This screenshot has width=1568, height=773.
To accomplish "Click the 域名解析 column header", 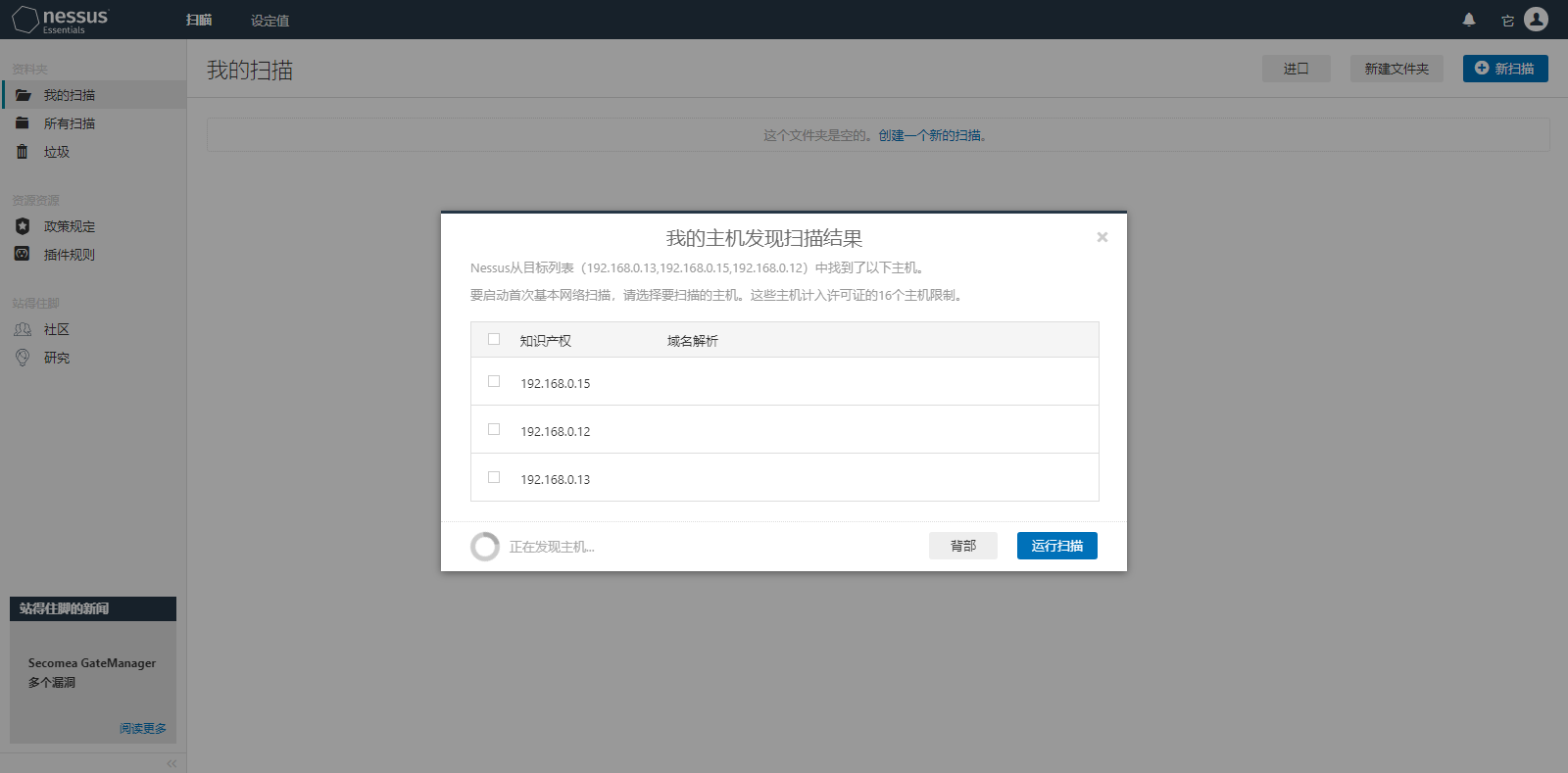I will pyautogui.click(x=693, y=341).
